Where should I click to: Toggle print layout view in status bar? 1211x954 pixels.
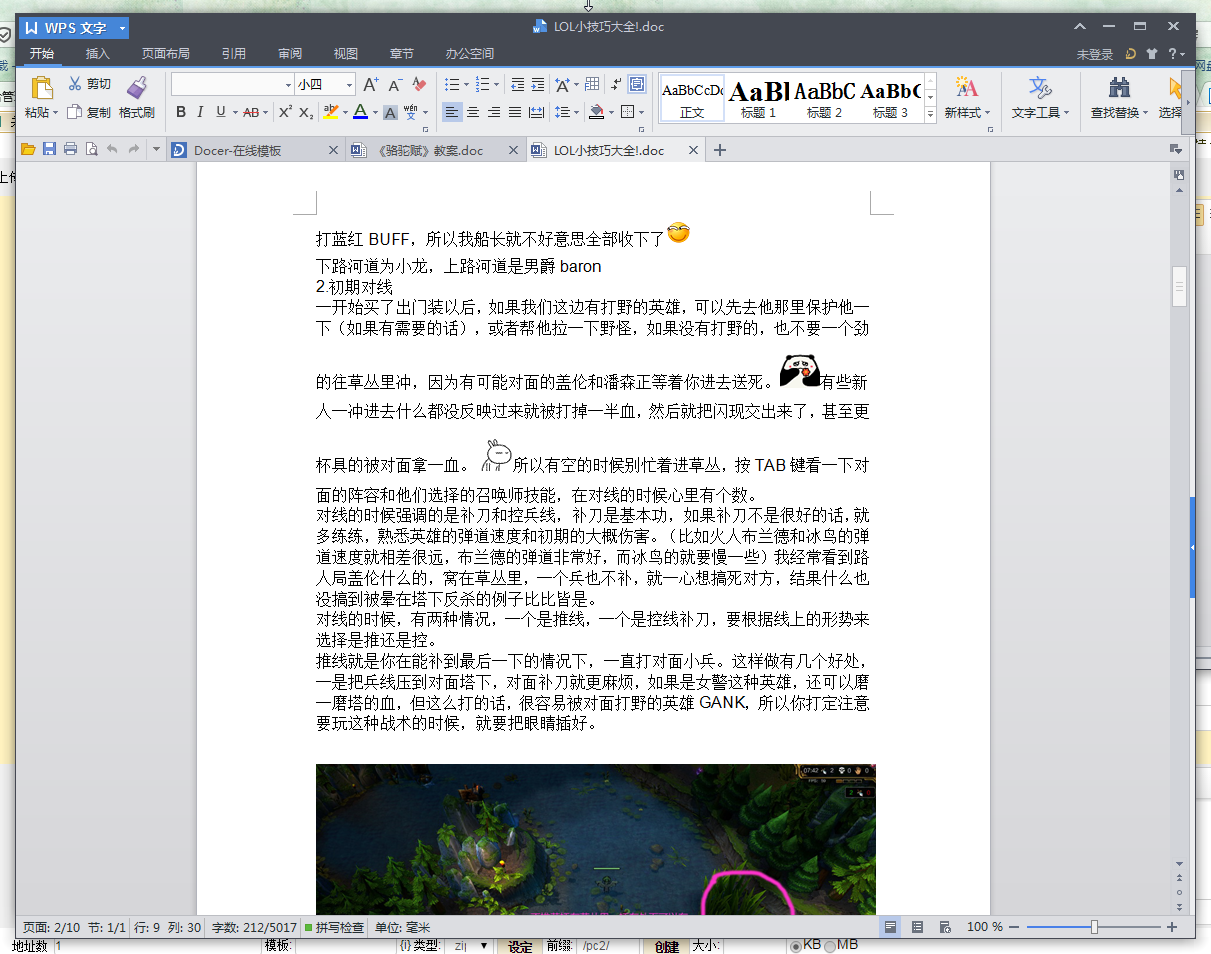(x=889, y=927)
